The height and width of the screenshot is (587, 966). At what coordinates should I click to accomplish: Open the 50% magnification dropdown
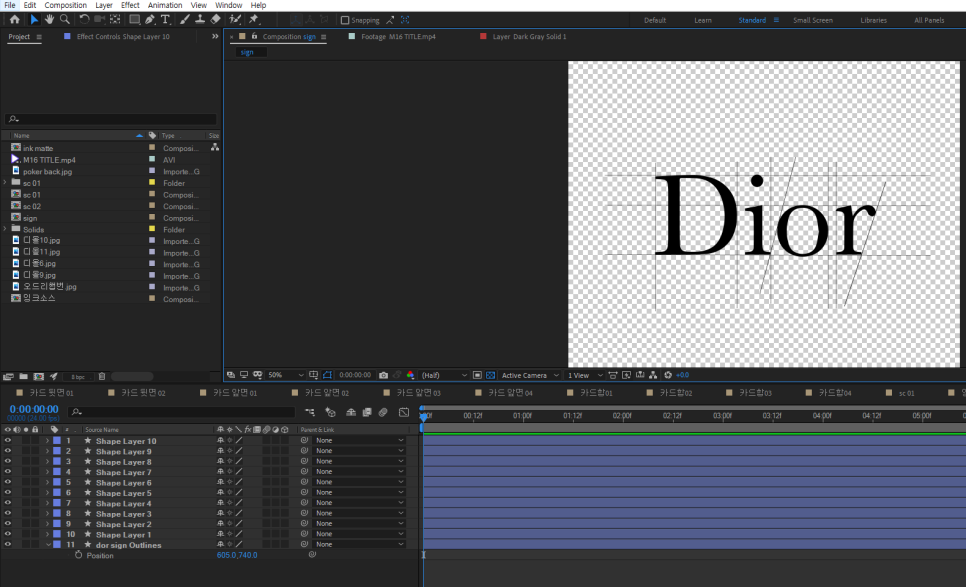286,375
